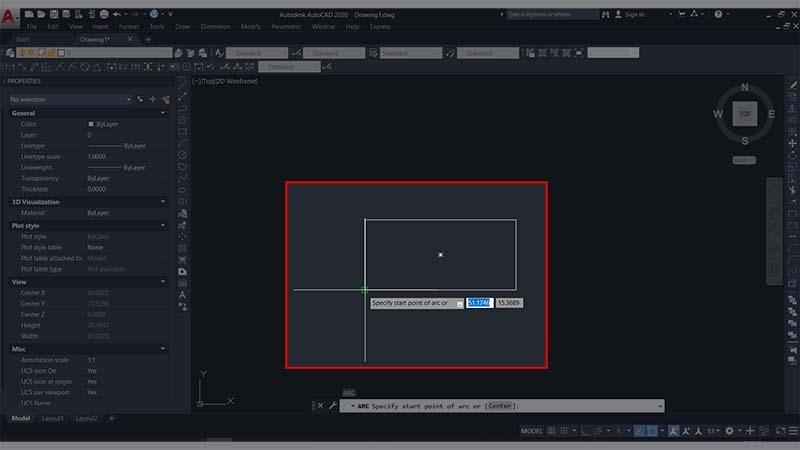Click the Linetype ByLayer line sample
Screen dimensions: 800x450
105,146
